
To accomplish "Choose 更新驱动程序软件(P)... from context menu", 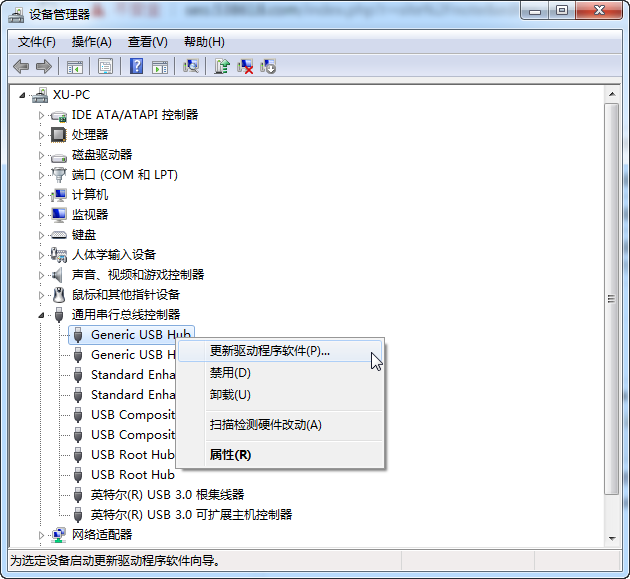I will pyautogui.click(x=280, y=351).
